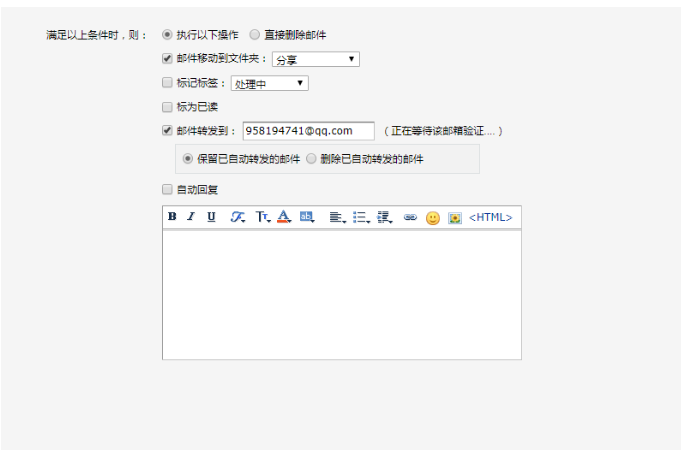Open the text alignment dropdown in toolbar
681x454 pixels.
click(x=337, y=217)
